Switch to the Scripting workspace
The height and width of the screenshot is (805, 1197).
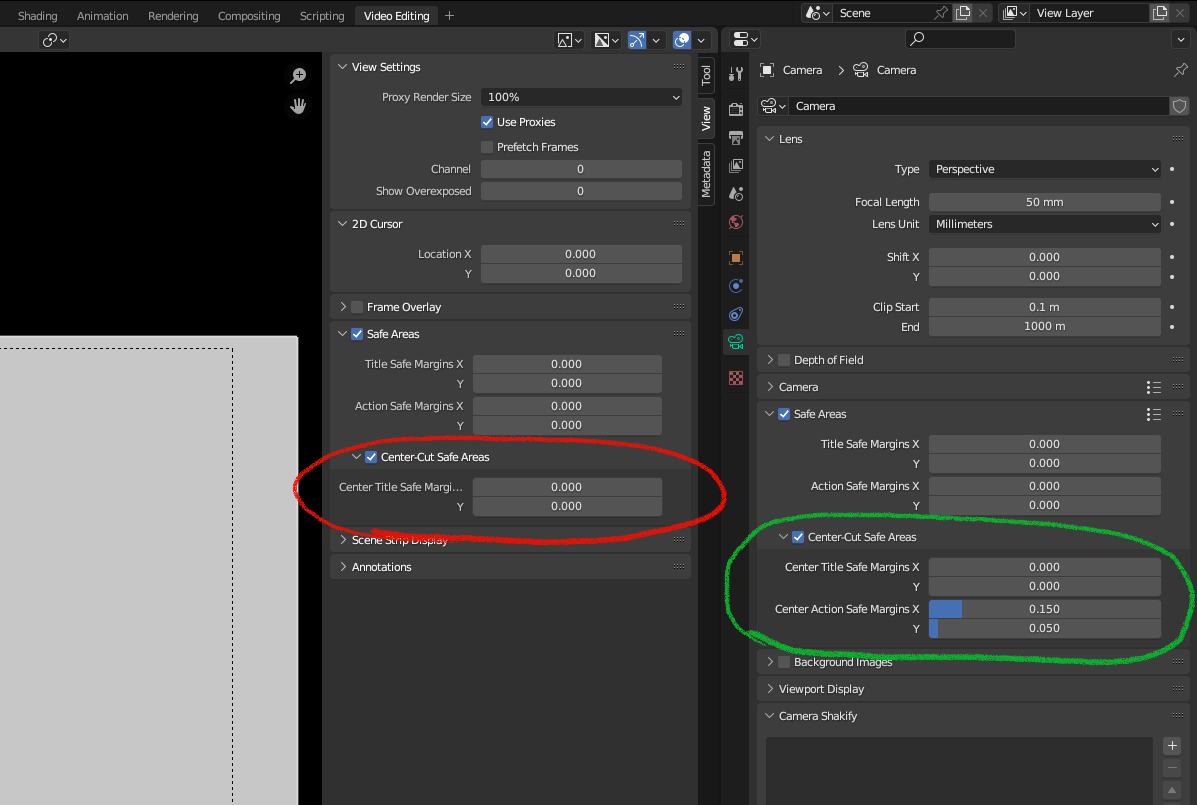point(321,15)
